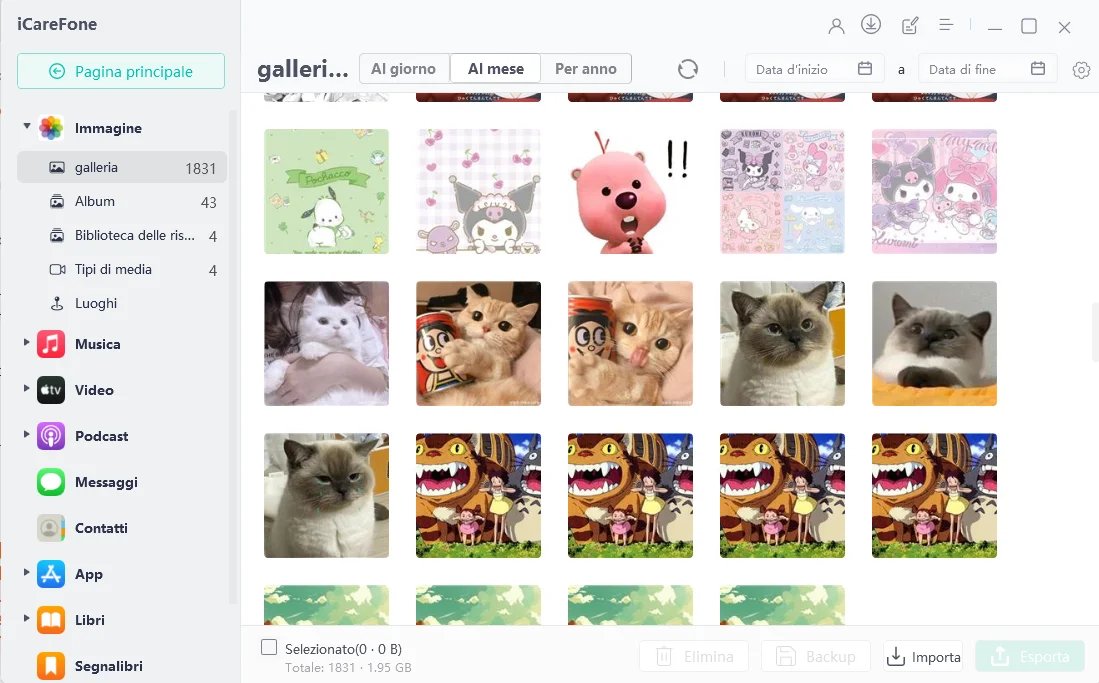
Task: Open the user account icon
Action: pos(836,27)
